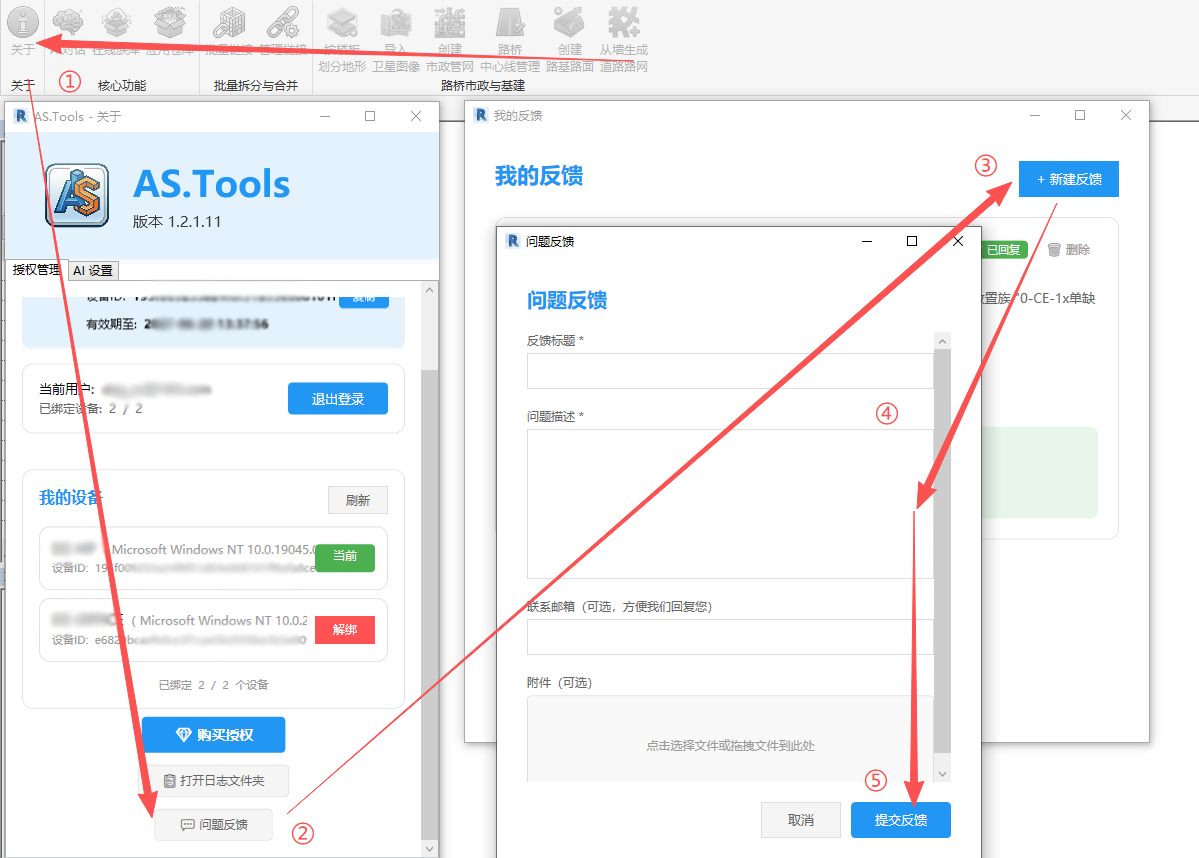
Task: Click the About window scrollbar up arrow
Action: (x=430, y=291)
